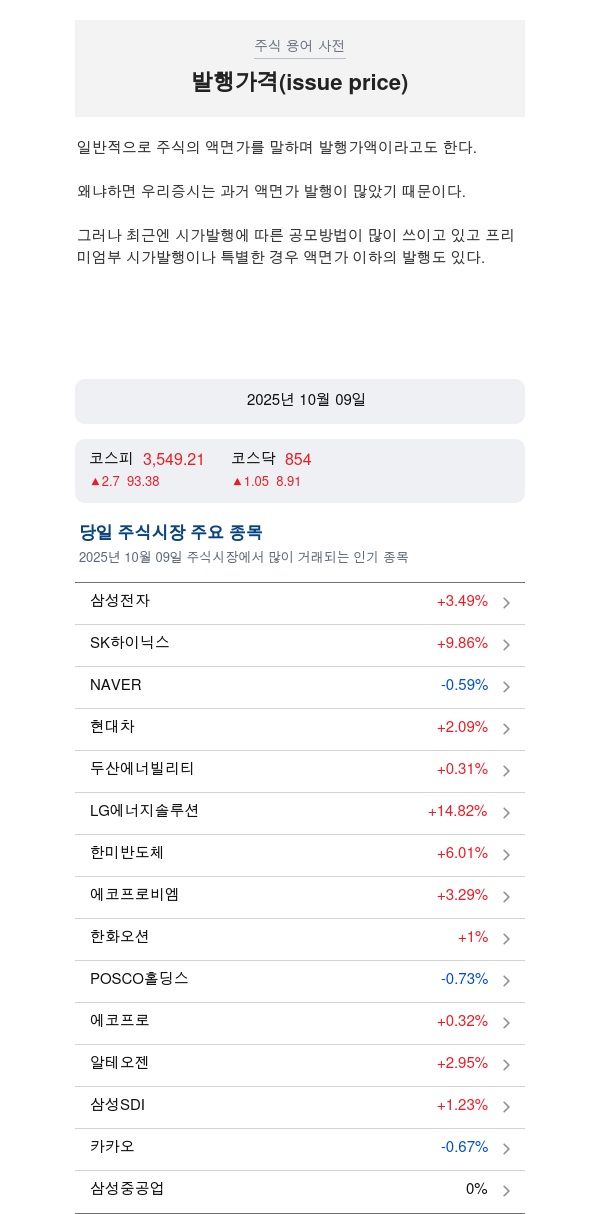
Task: Select the 2025년 10월 09일 date bar
Action: click(x=300, y=401)
